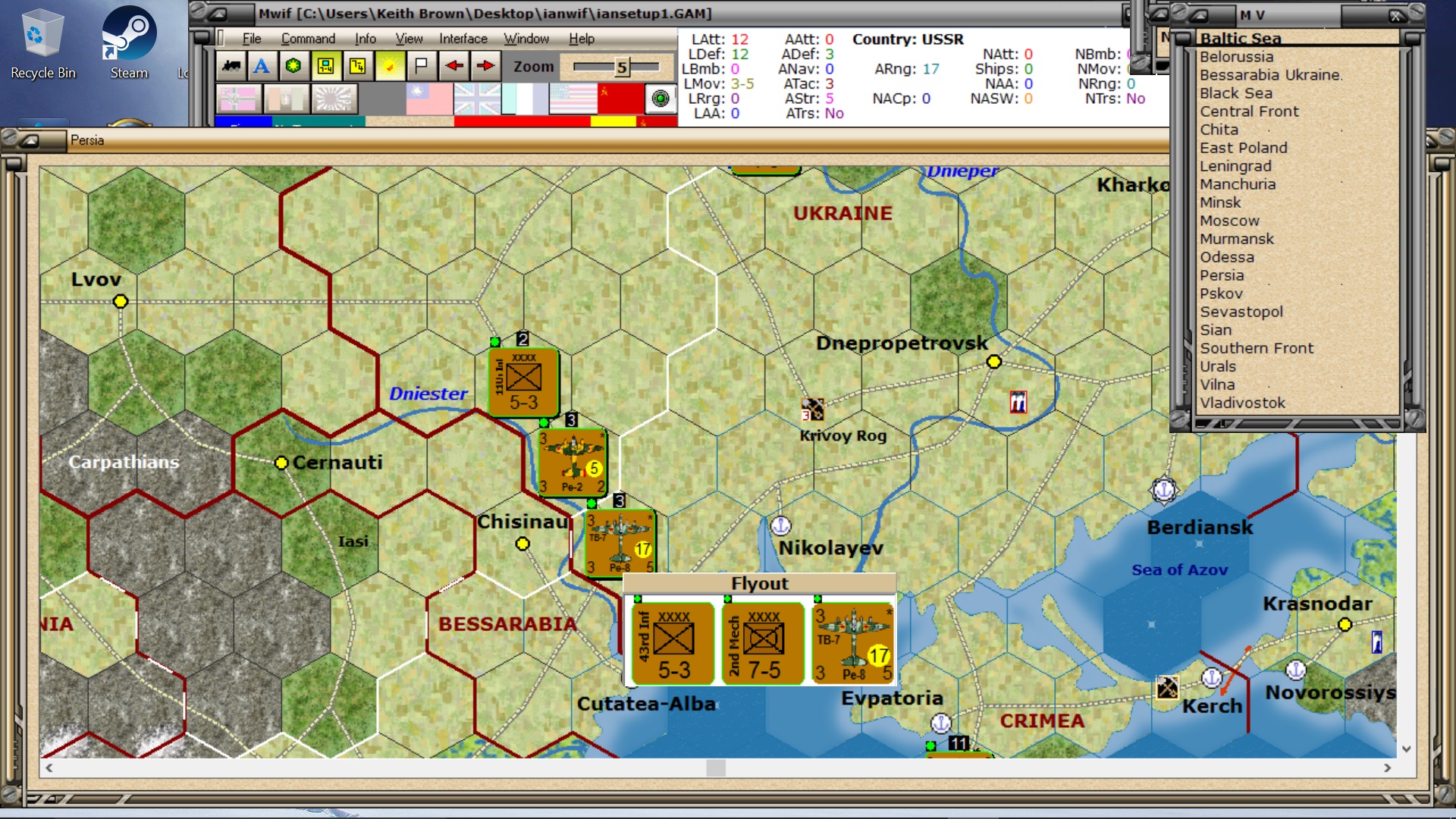The image size is (1456, 819).
Task: Click the yellow 7-4 unit values icon
Action: click(357, 67)
